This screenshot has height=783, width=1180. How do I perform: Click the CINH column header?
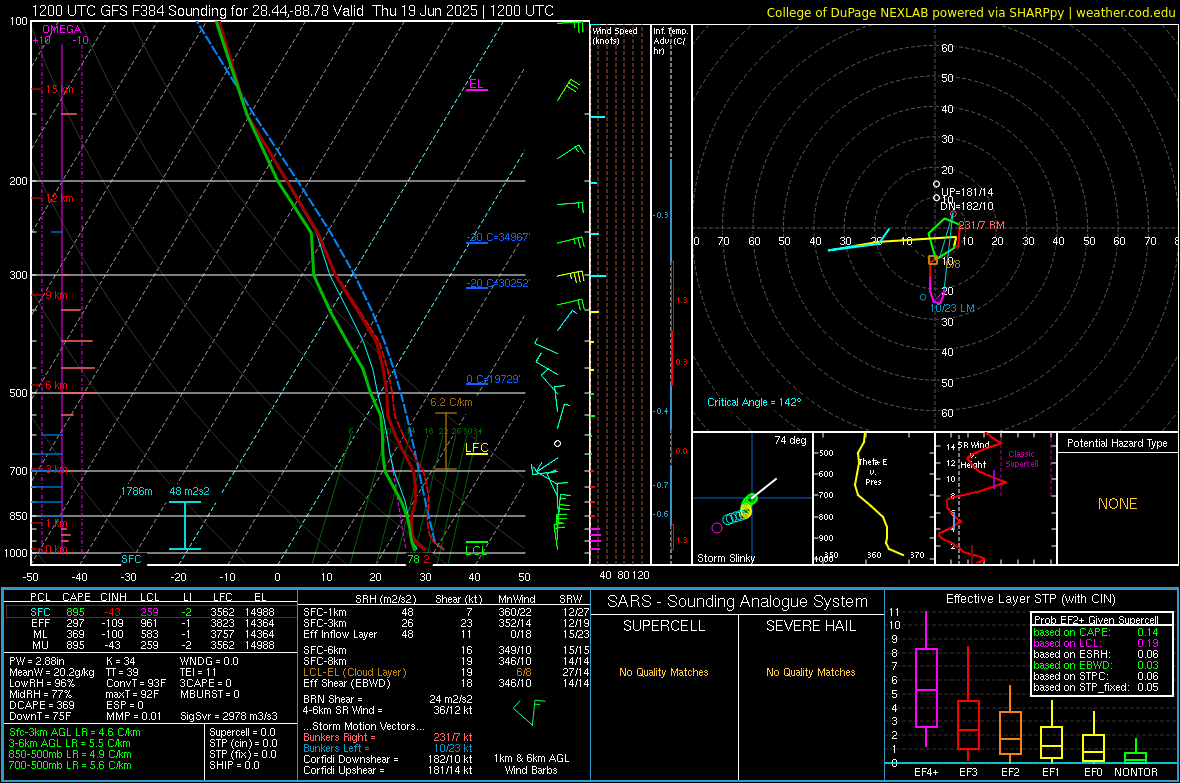point(114,597)
